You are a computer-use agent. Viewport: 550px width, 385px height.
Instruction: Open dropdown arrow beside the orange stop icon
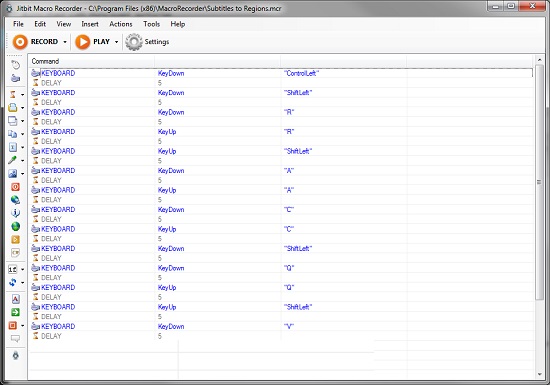(x=22, y=326)
